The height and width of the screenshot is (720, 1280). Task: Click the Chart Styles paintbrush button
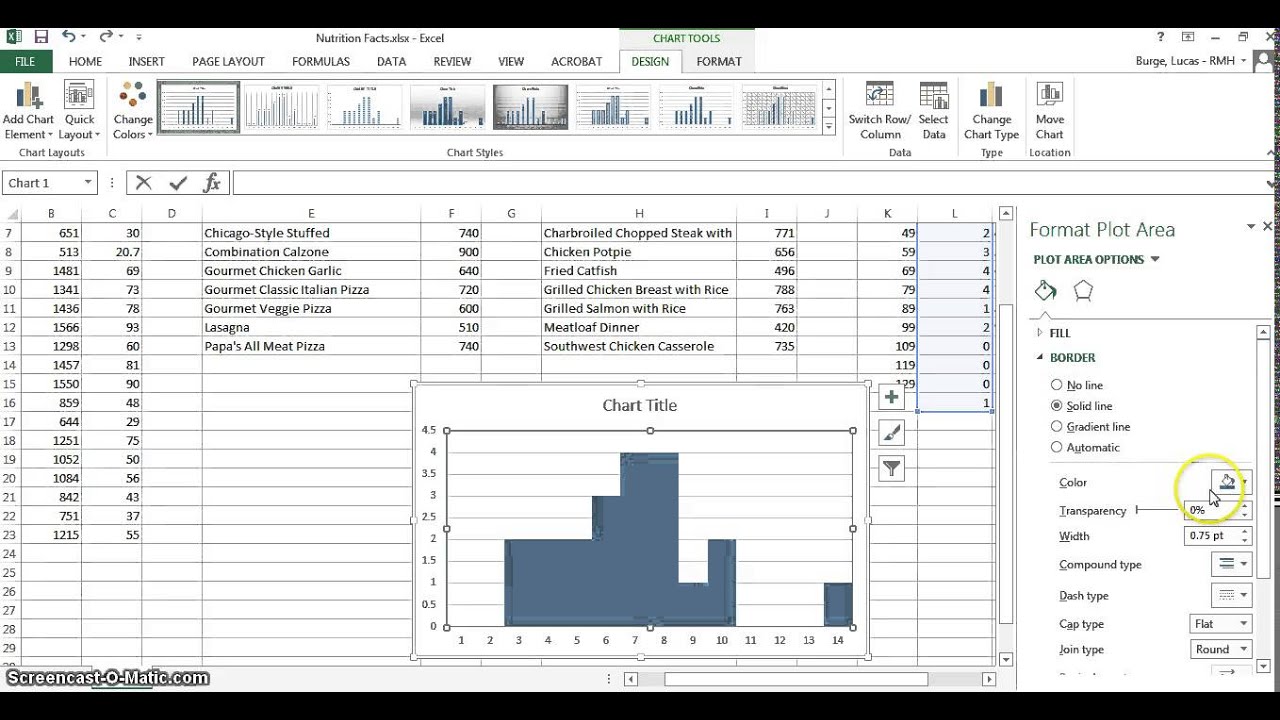click(x=891, y=433)
